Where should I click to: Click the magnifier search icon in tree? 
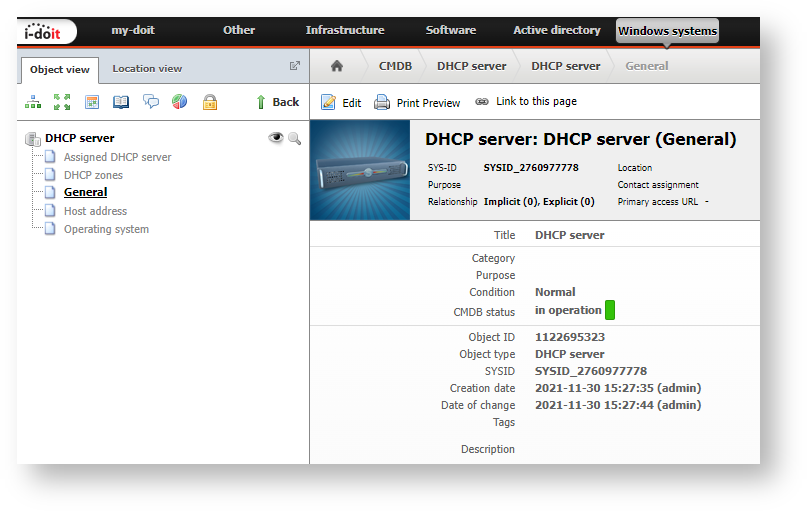click(294, 138)
